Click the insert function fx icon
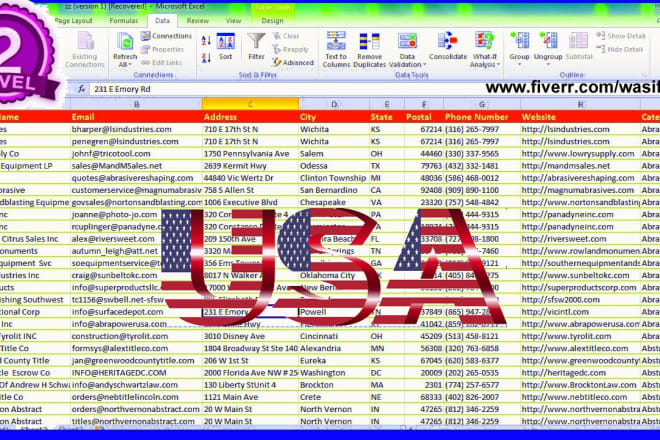 (x=81, y=89)
